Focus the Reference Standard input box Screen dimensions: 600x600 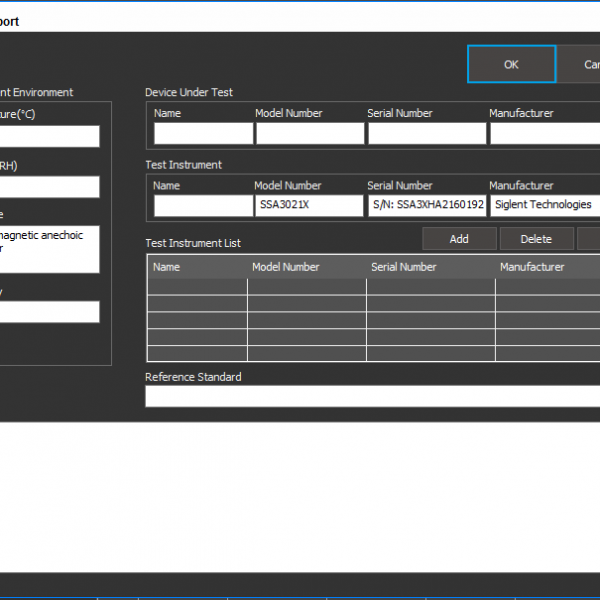coord(372,396)
